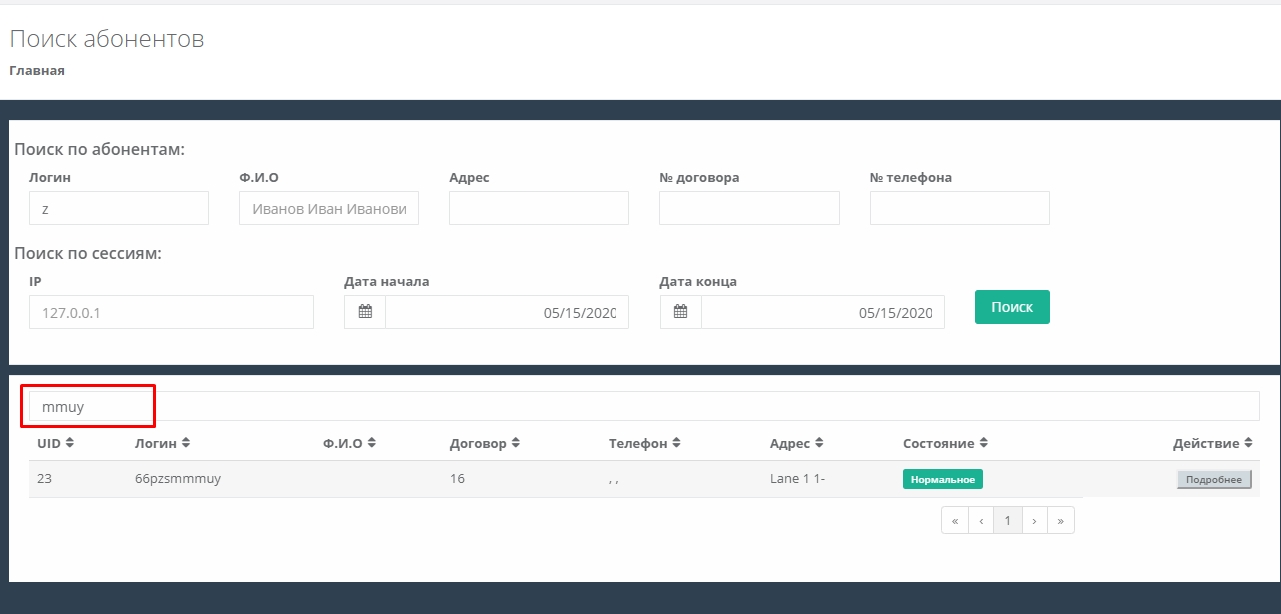The width and height of the screenshot is (1281, 614).
Task: Focus the Логин search field
Action: 119,208
